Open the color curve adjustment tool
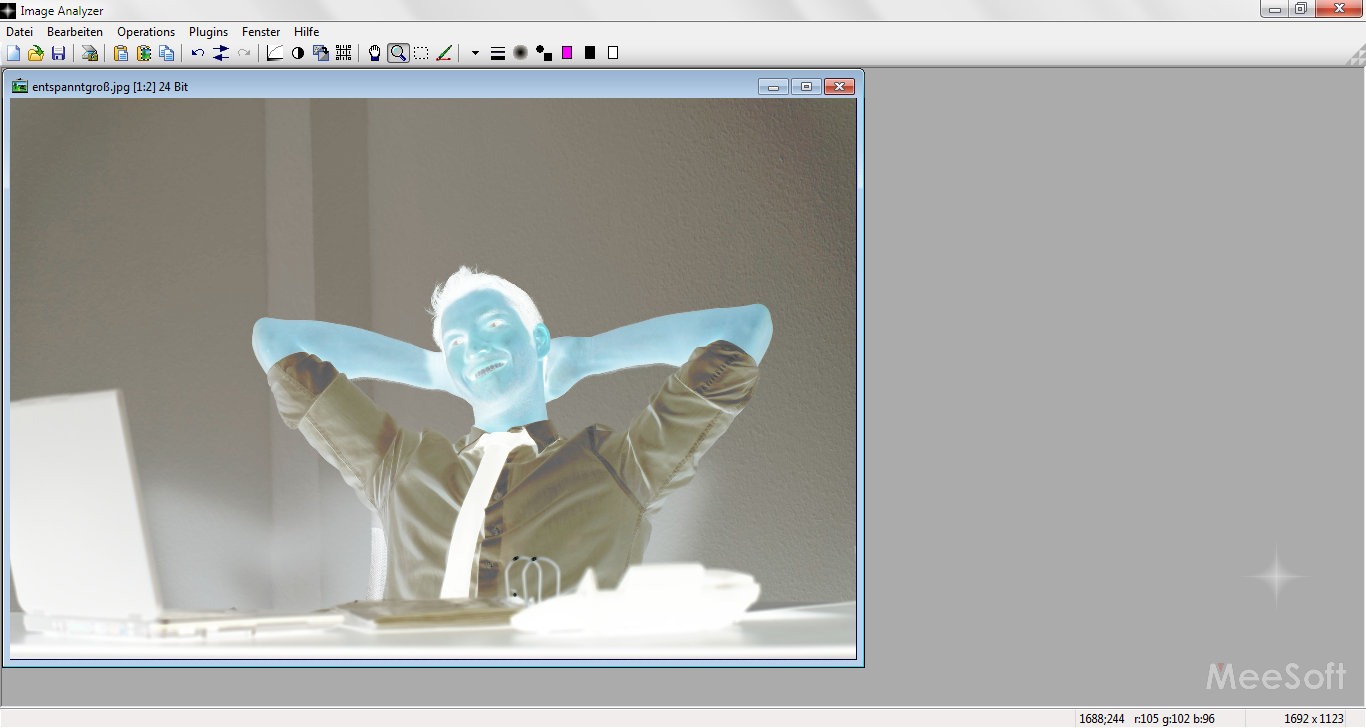 point(275,53)
